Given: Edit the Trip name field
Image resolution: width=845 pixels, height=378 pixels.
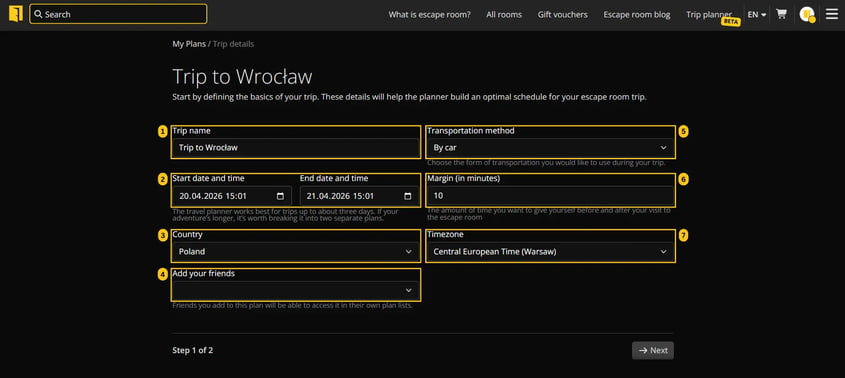Looking at the screenshot, I should [x=296, y=147].
